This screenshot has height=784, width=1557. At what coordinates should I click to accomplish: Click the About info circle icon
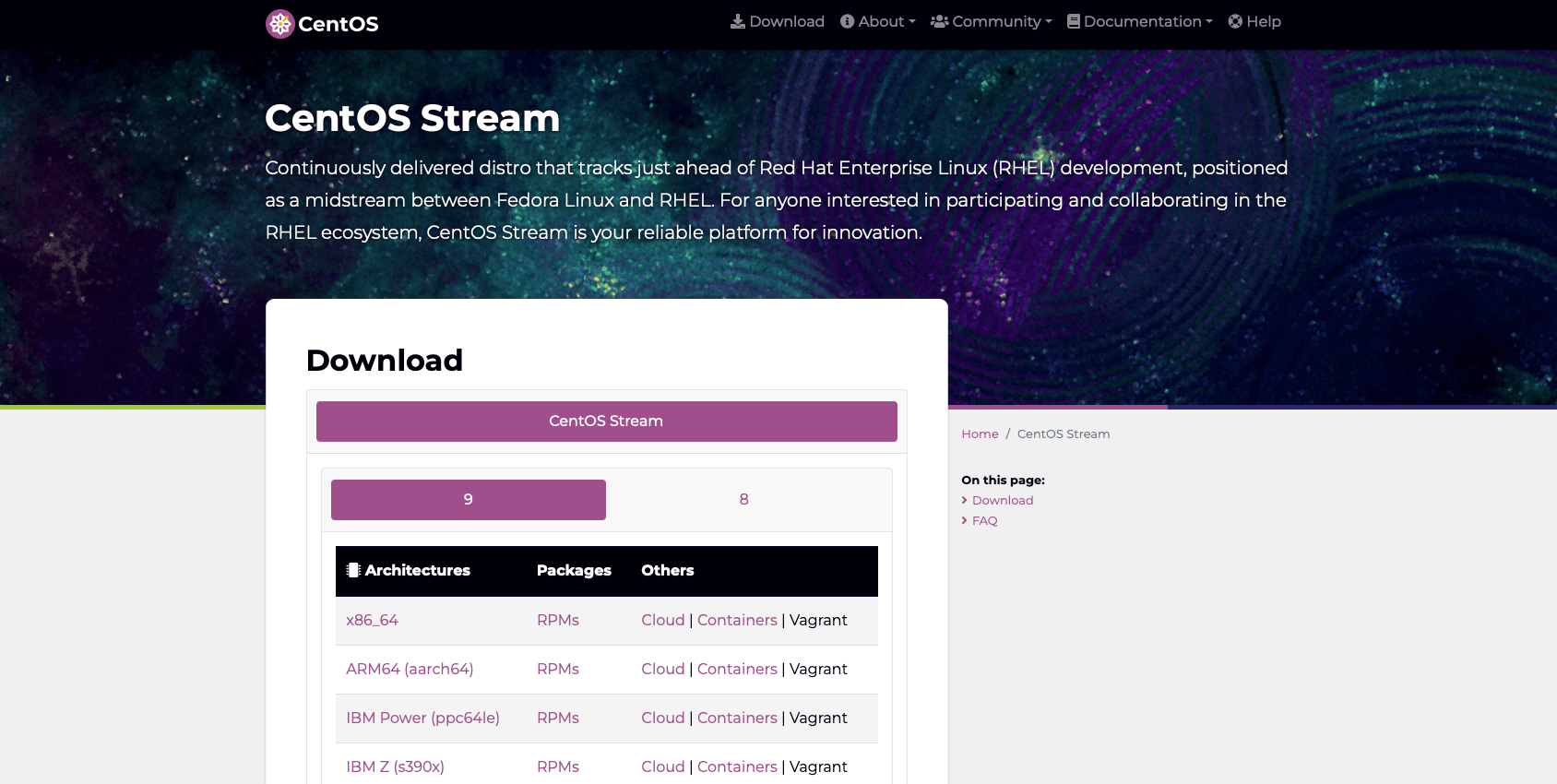pos(847,21)
